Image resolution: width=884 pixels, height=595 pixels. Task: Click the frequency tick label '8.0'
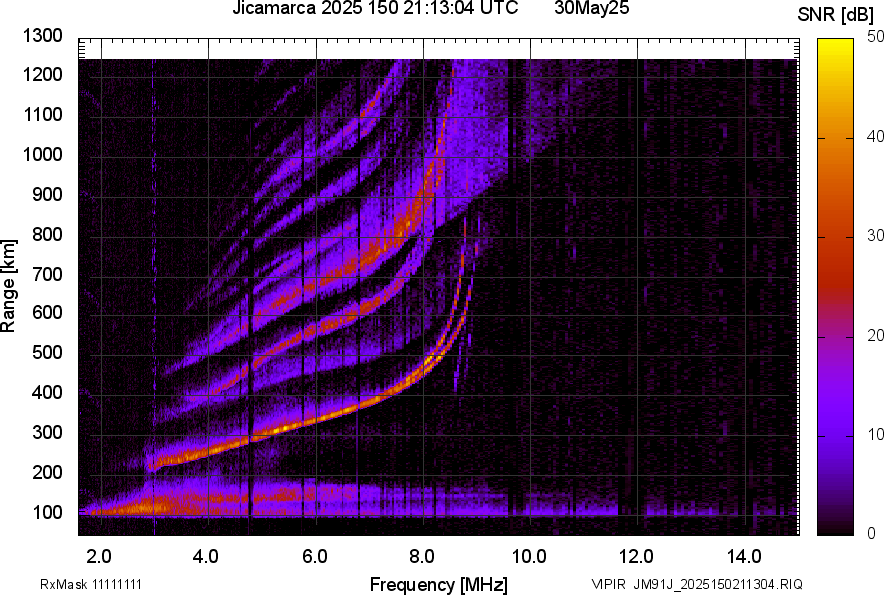pyautogui.click(x=422, y=557)
